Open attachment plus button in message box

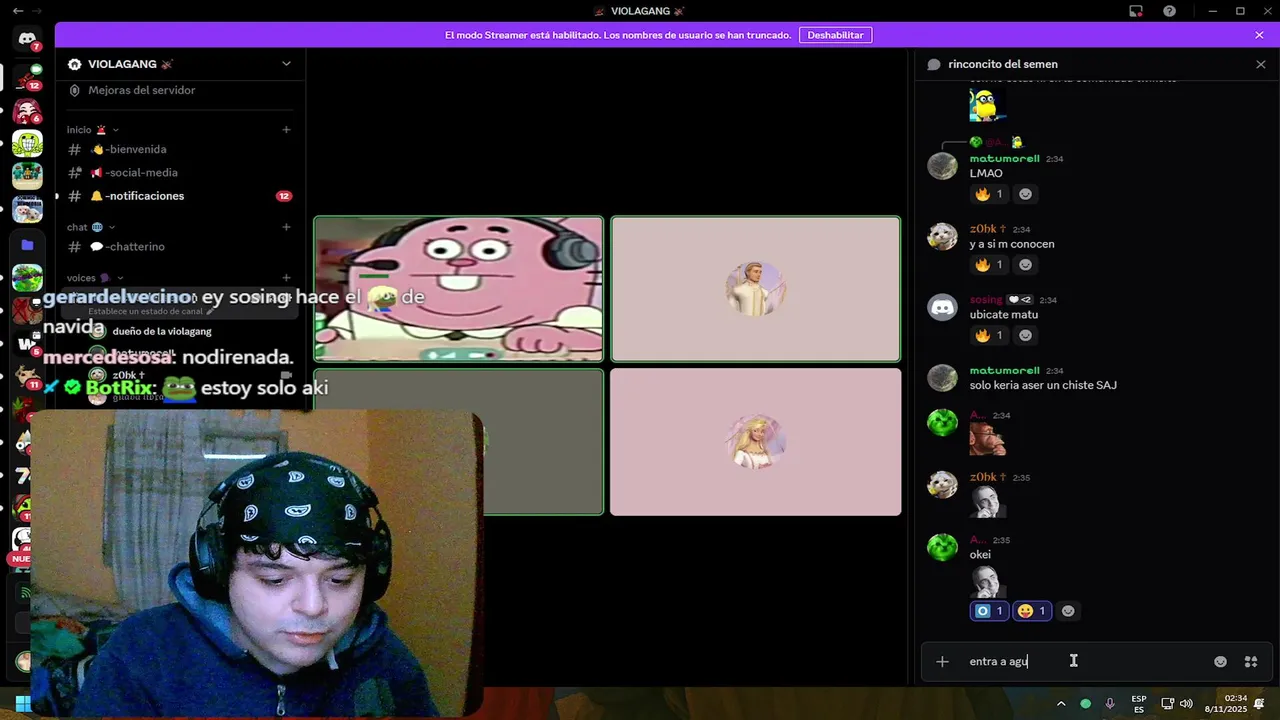942,661
